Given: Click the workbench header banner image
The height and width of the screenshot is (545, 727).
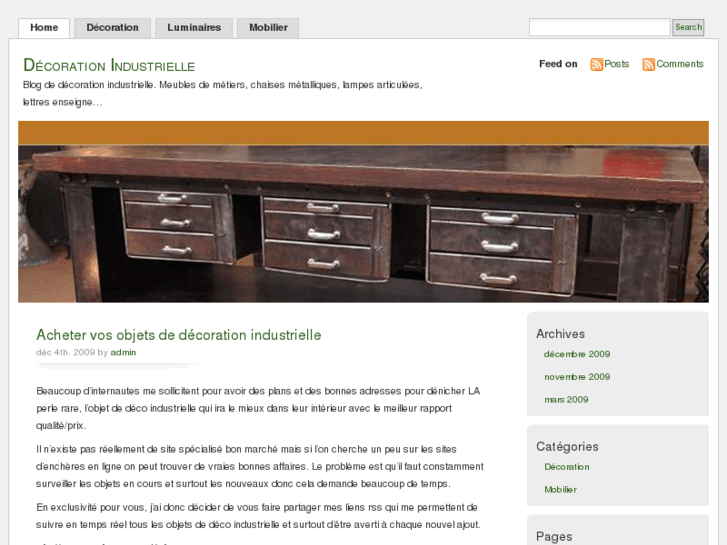Looking at the screenshot, I should (364, 212).
